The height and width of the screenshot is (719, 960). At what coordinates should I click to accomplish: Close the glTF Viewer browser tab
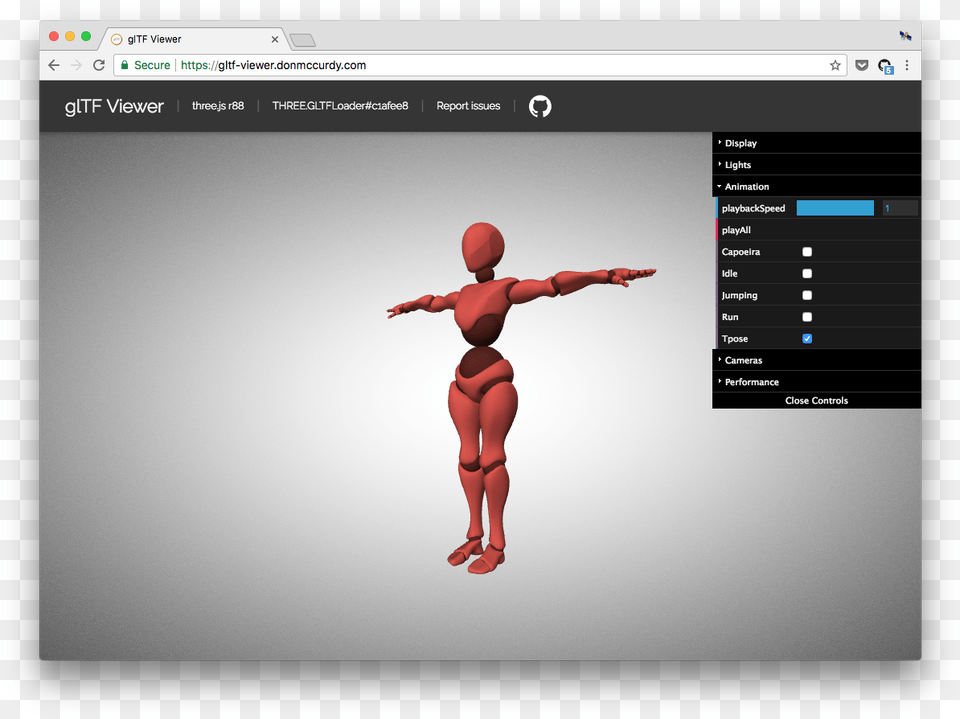click(275, 39)
